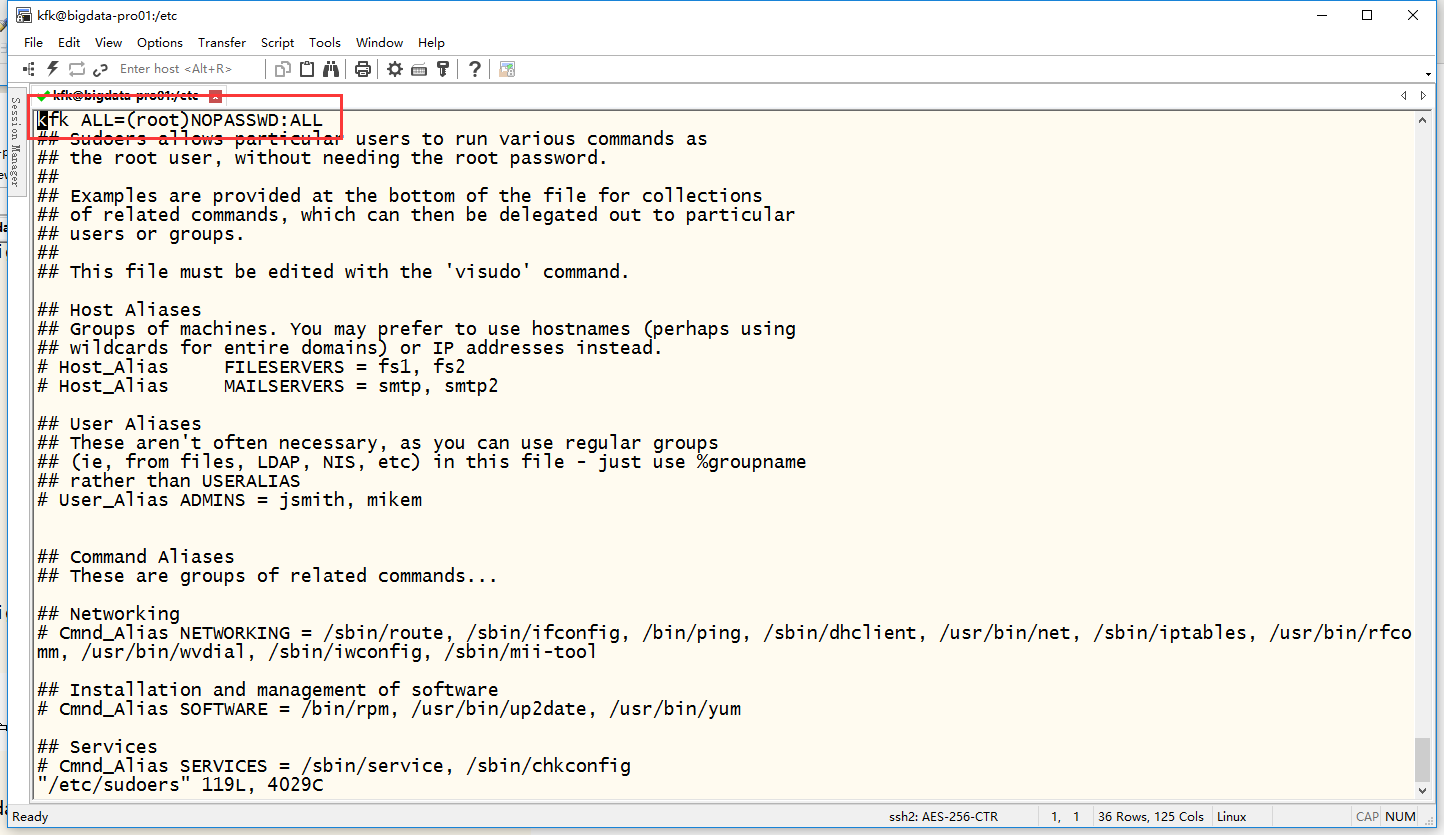Open the View menu
The image size is (1444, 835).
click(108, 42)
